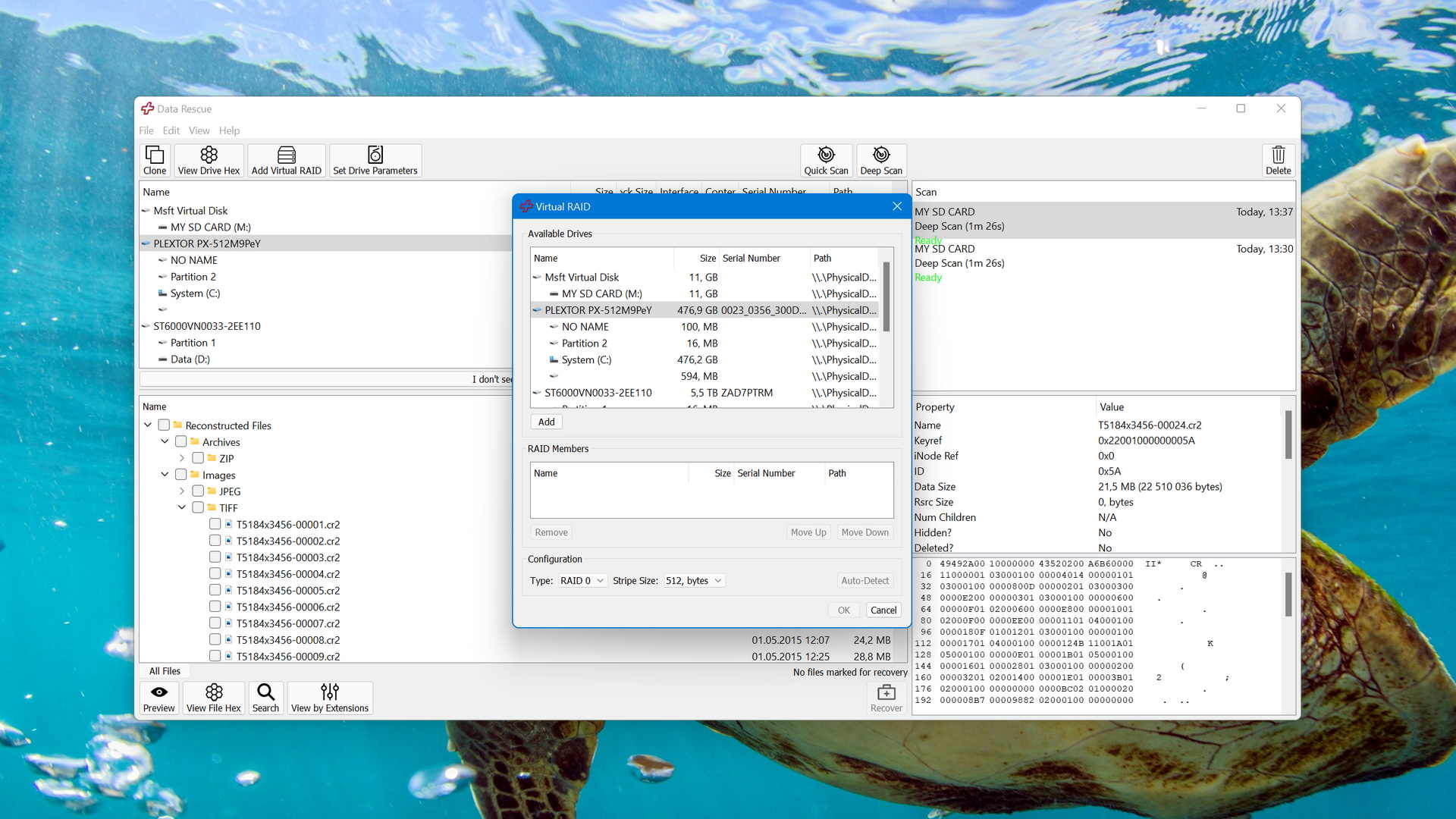The image size is (1456, 819).
Task: Click the Data Rescue app logo in title bar
Action: (147, 108)
